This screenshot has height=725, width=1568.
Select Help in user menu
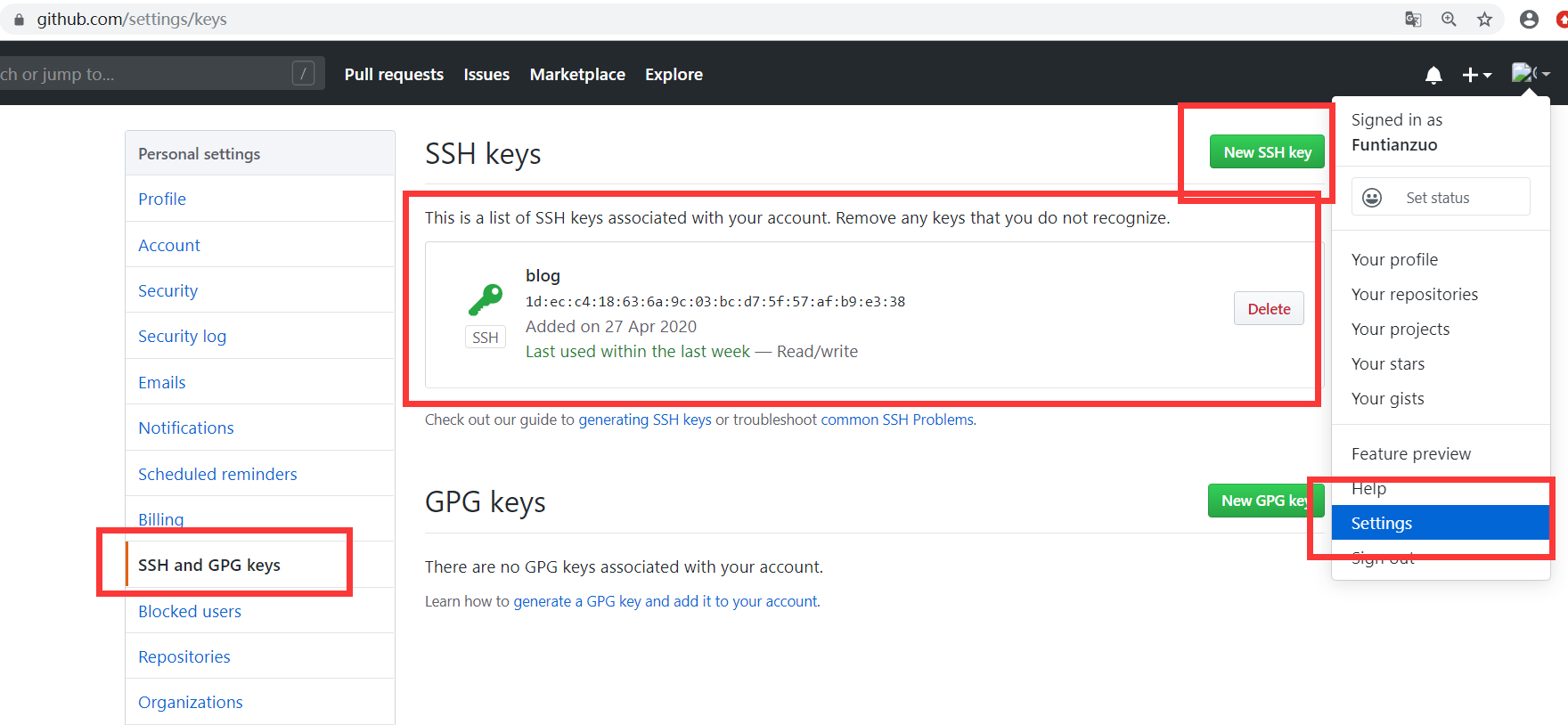pos(1368,488)
